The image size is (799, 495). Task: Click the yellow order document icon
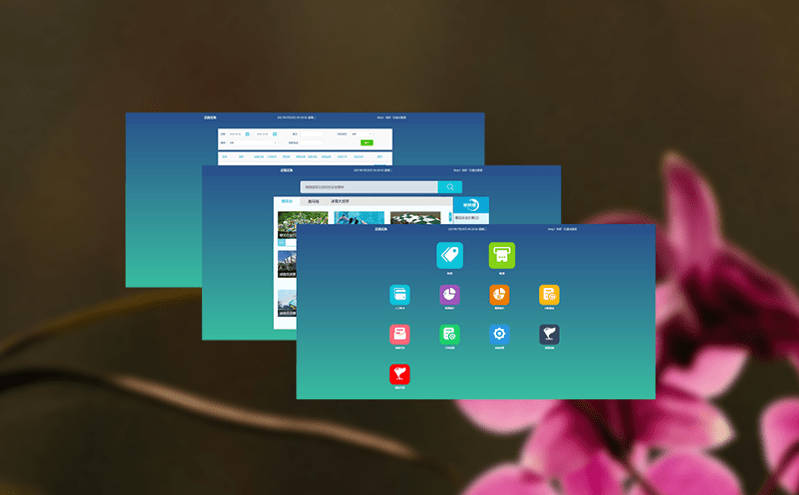point(549,294)
